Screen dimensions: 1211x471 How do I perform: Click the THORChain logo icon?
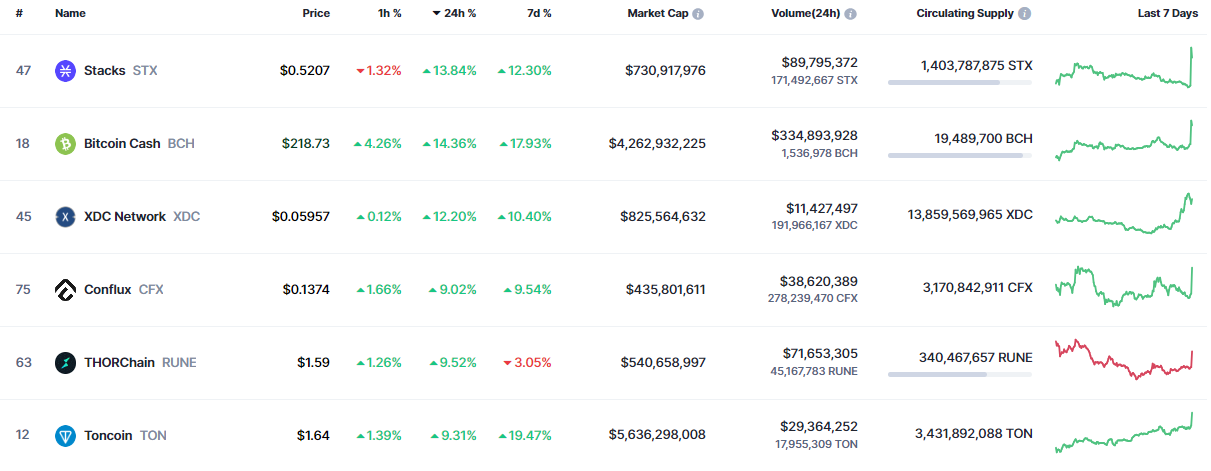click(x=65, y=363)
